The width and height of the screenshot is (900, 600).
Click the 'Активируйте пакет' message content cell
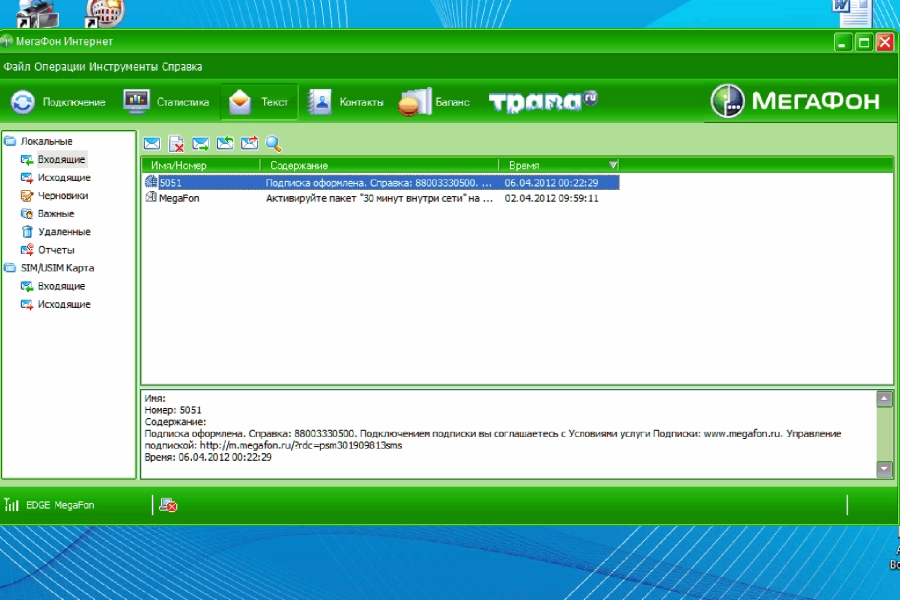[379, 198]
